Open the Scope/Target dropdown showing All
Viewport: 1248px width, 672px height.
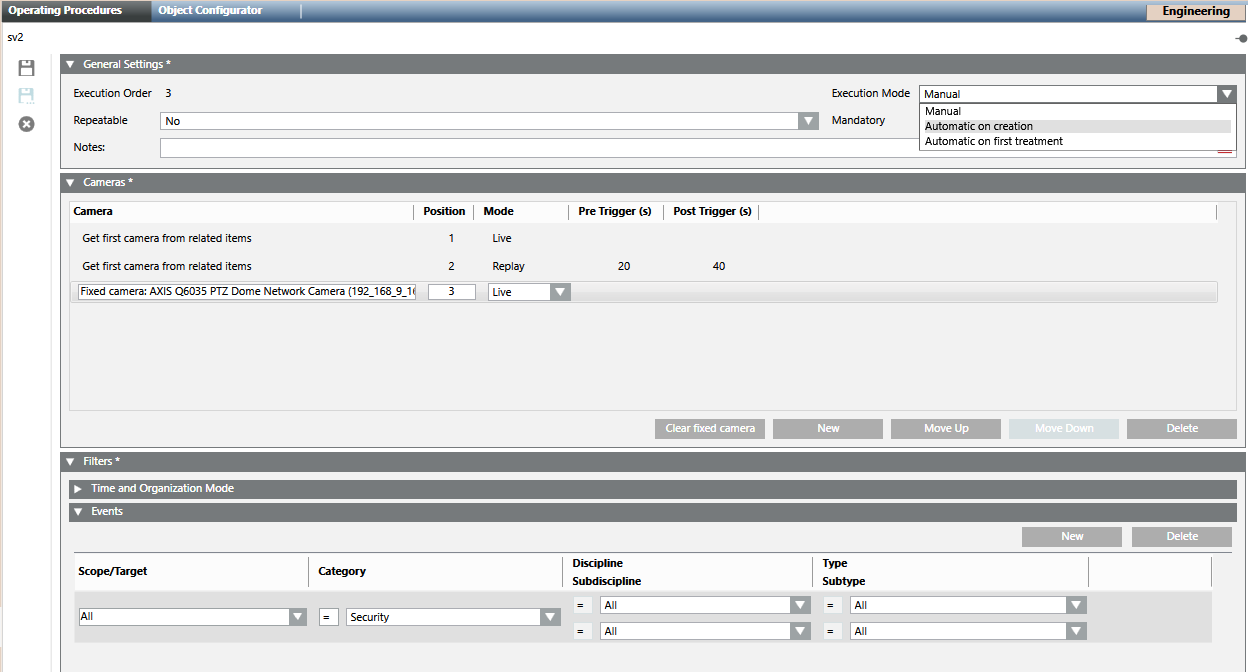297,617
